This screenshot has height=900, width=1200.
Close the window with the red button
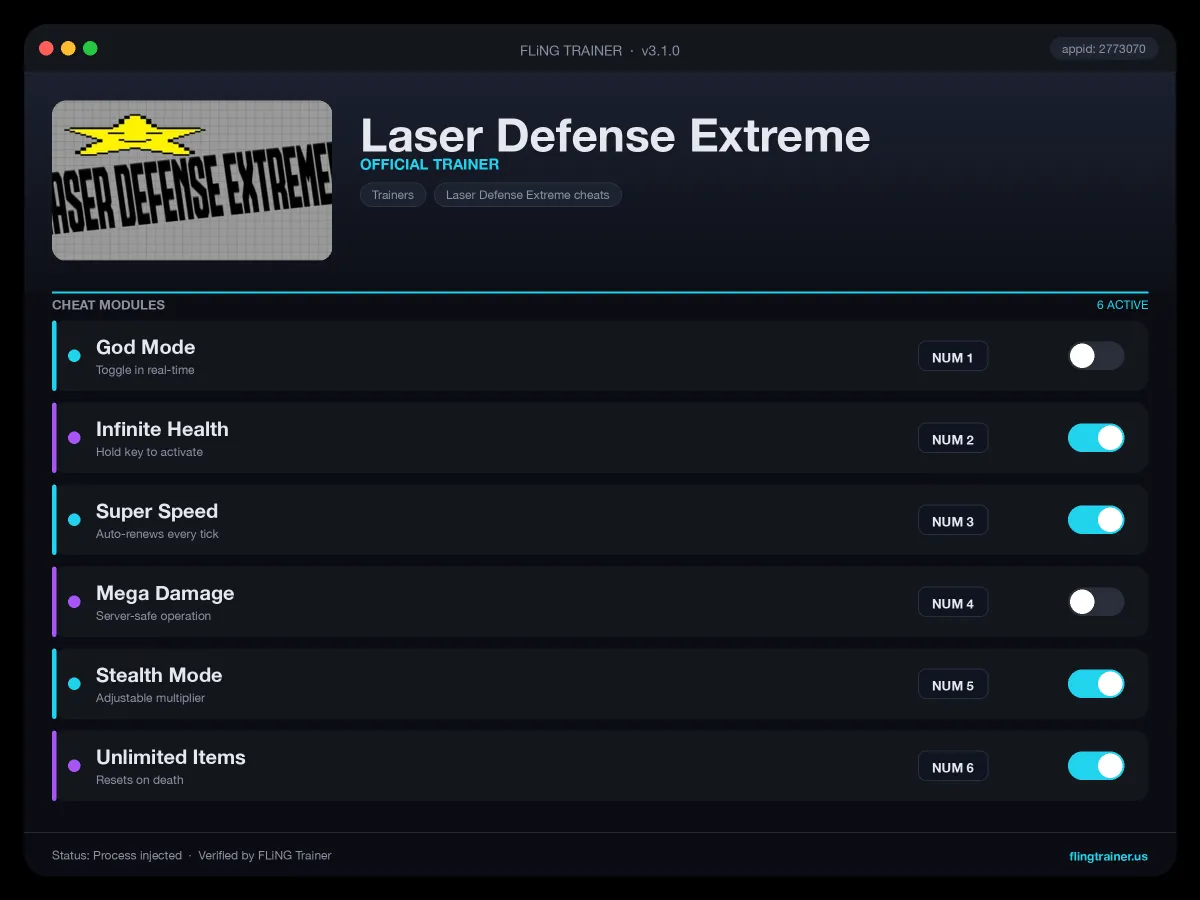pos(46,48)
